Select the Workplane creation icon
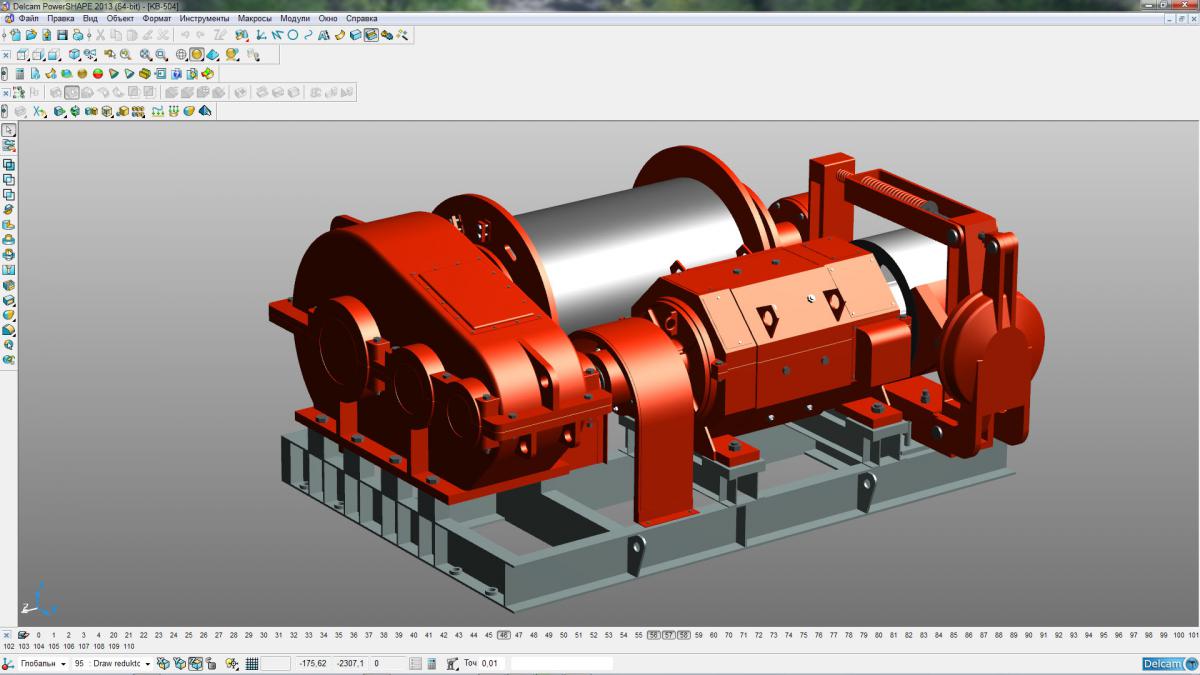The width and height of the screenshot is (1200, 675). point(261,35)
